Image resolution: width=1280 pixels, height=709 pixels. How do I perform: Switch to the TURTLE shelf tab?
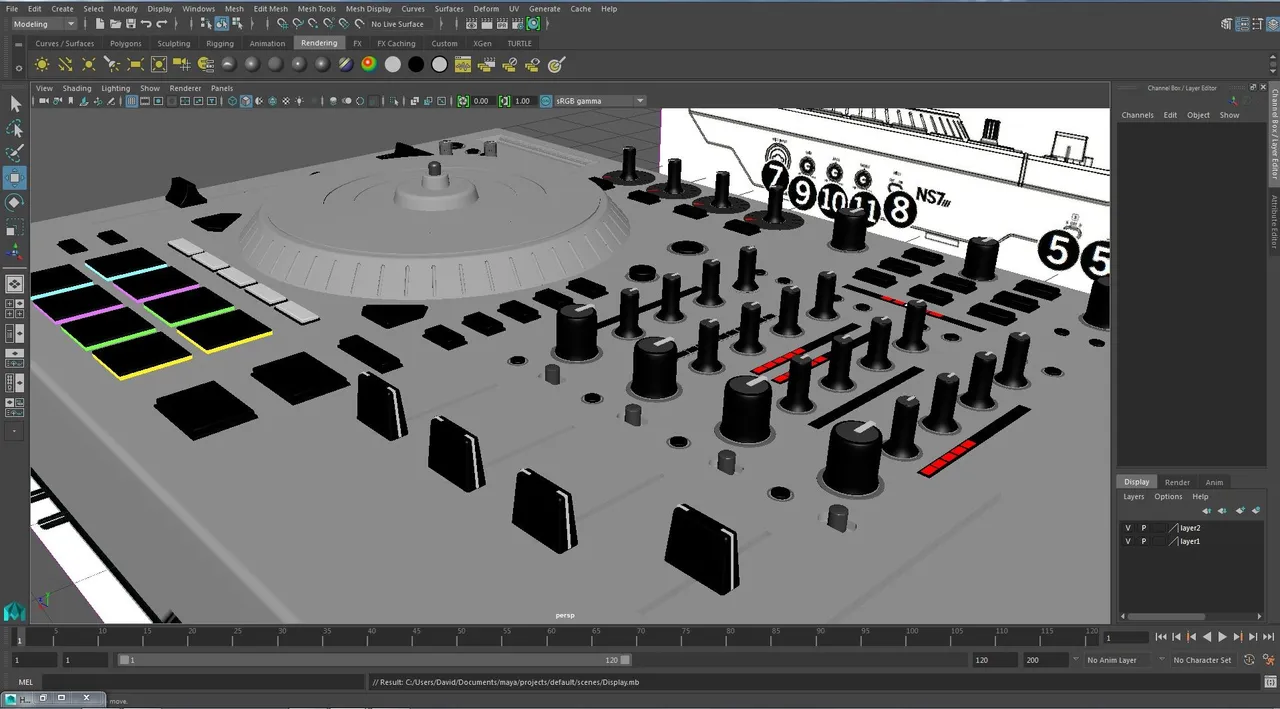coord(519,44)
